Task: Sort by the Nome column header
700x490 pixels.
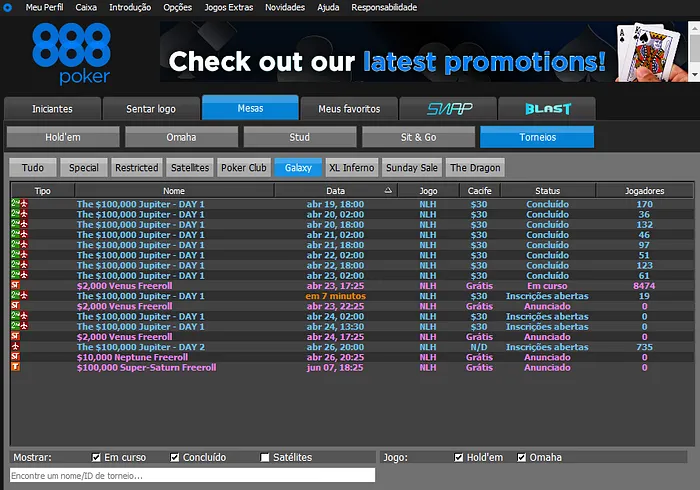Action: coord(174,191)
